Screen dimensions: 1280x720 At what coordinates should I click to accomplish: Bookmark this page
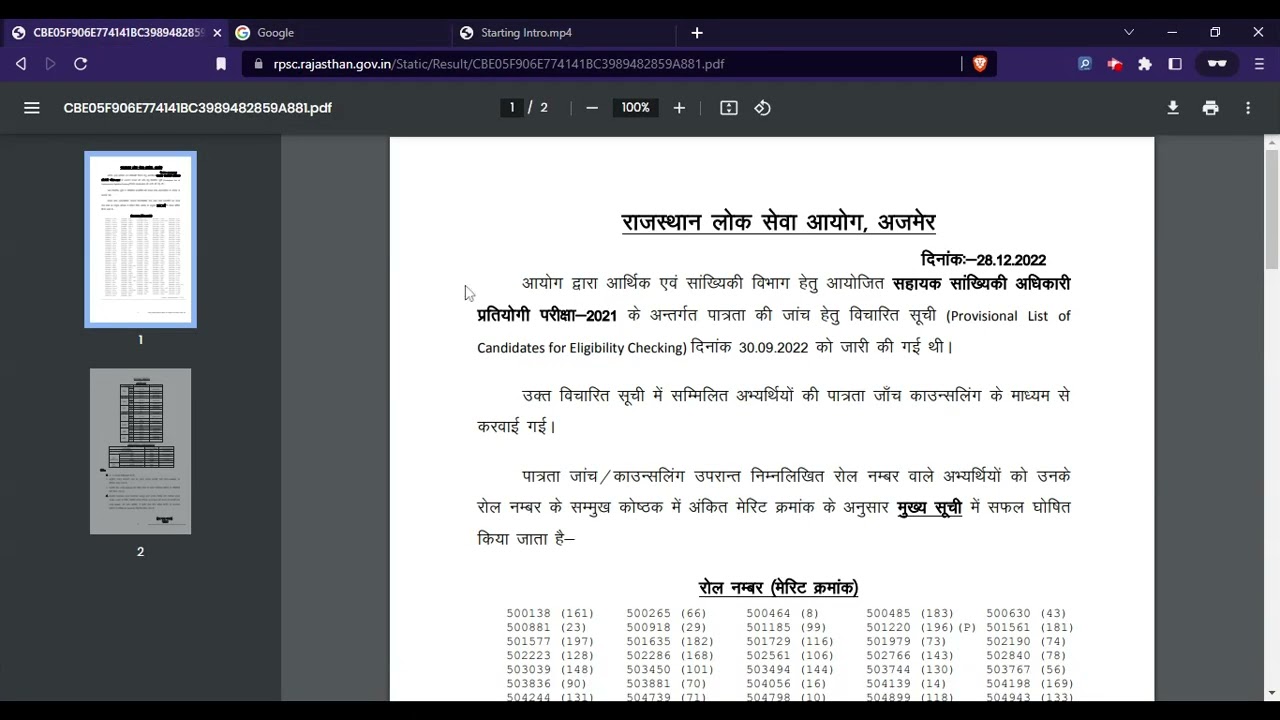point(221,64)
